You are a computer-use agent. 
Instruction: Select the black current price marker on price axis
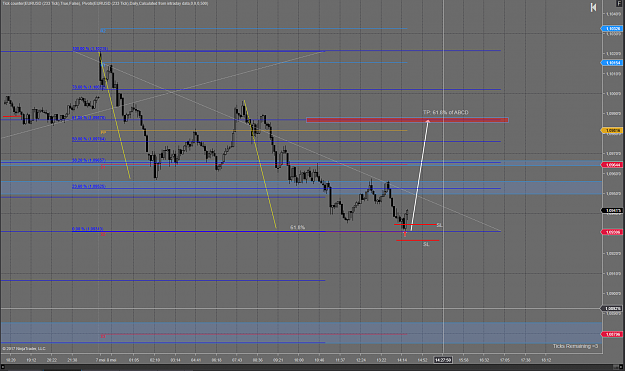pyautogui.click(x=612, y=210)
